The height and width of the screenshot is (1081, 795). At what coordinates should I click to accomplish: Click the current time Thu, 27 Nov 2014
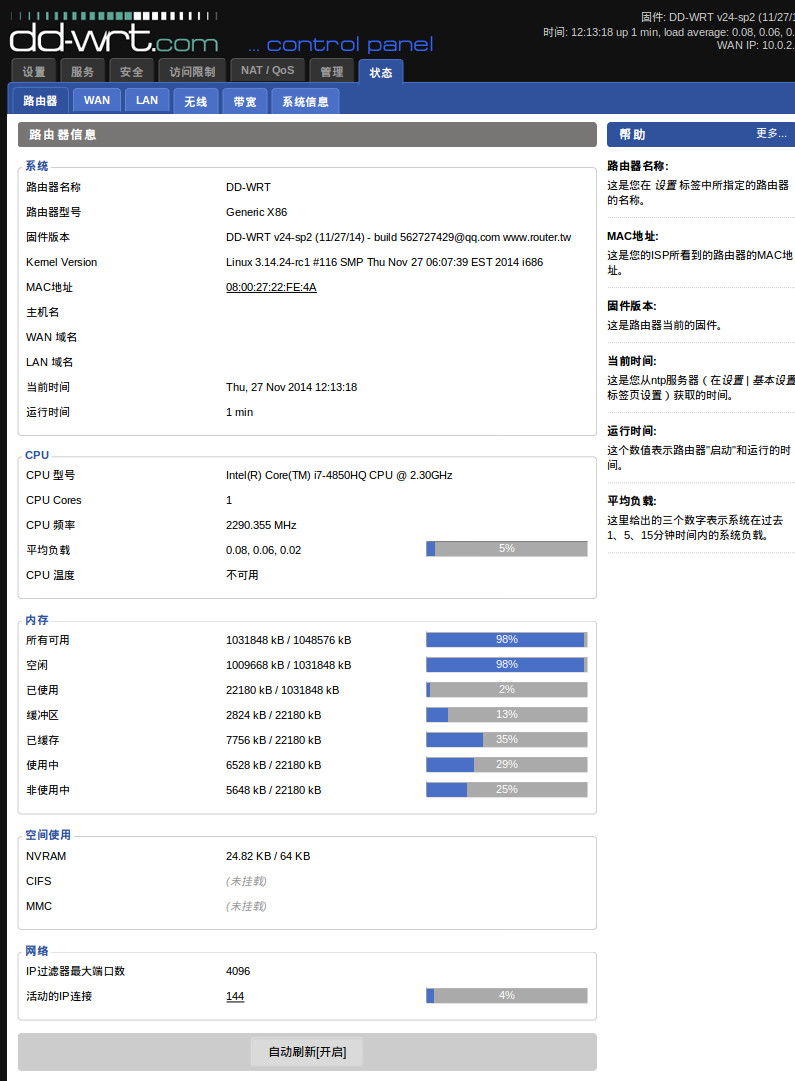coord(292,387)
